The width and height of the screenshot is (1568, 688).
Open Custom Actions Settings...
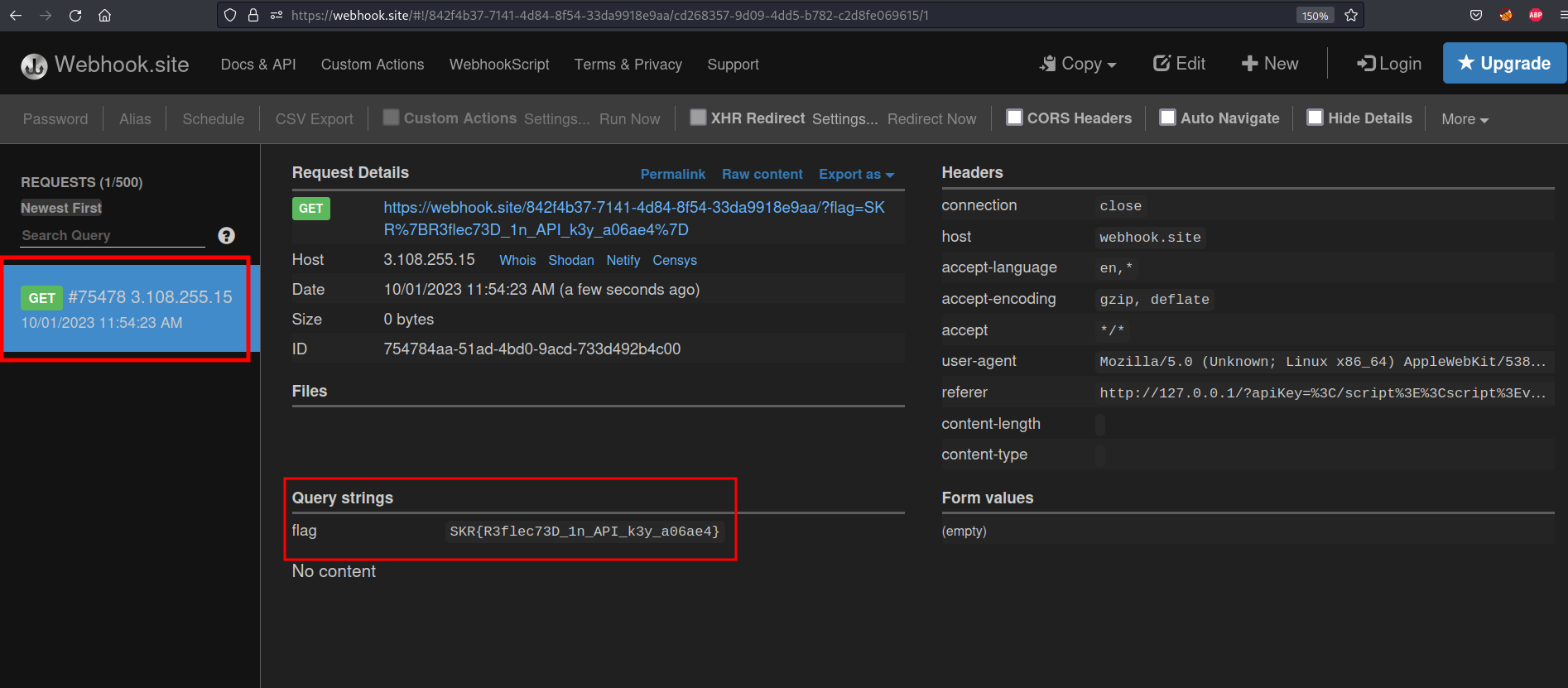(557, 119)
